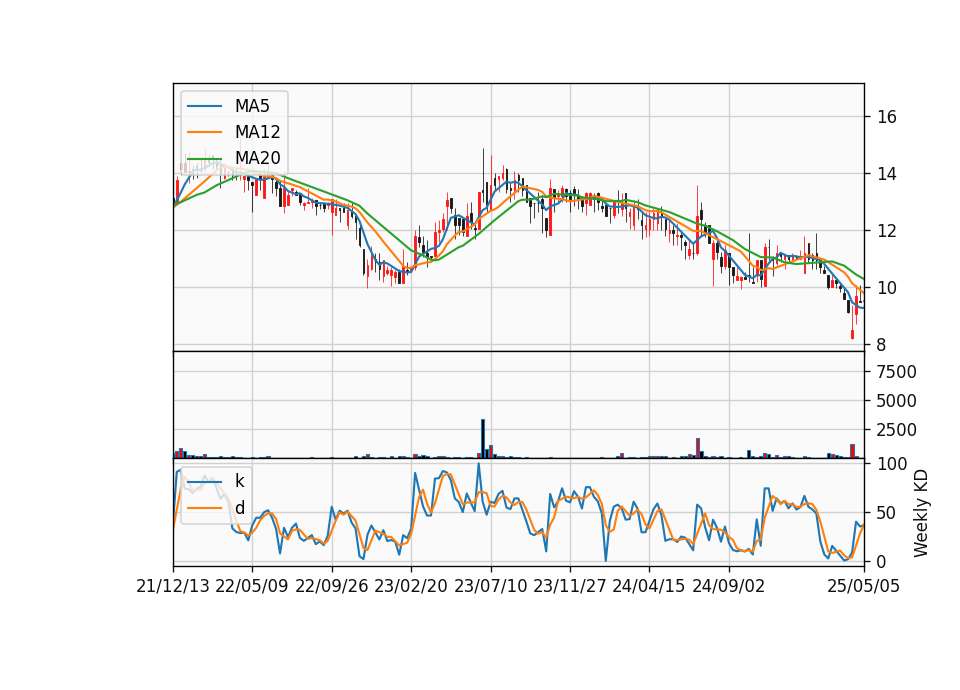Click the k legend label in KD panel

(x=239, y=481)
